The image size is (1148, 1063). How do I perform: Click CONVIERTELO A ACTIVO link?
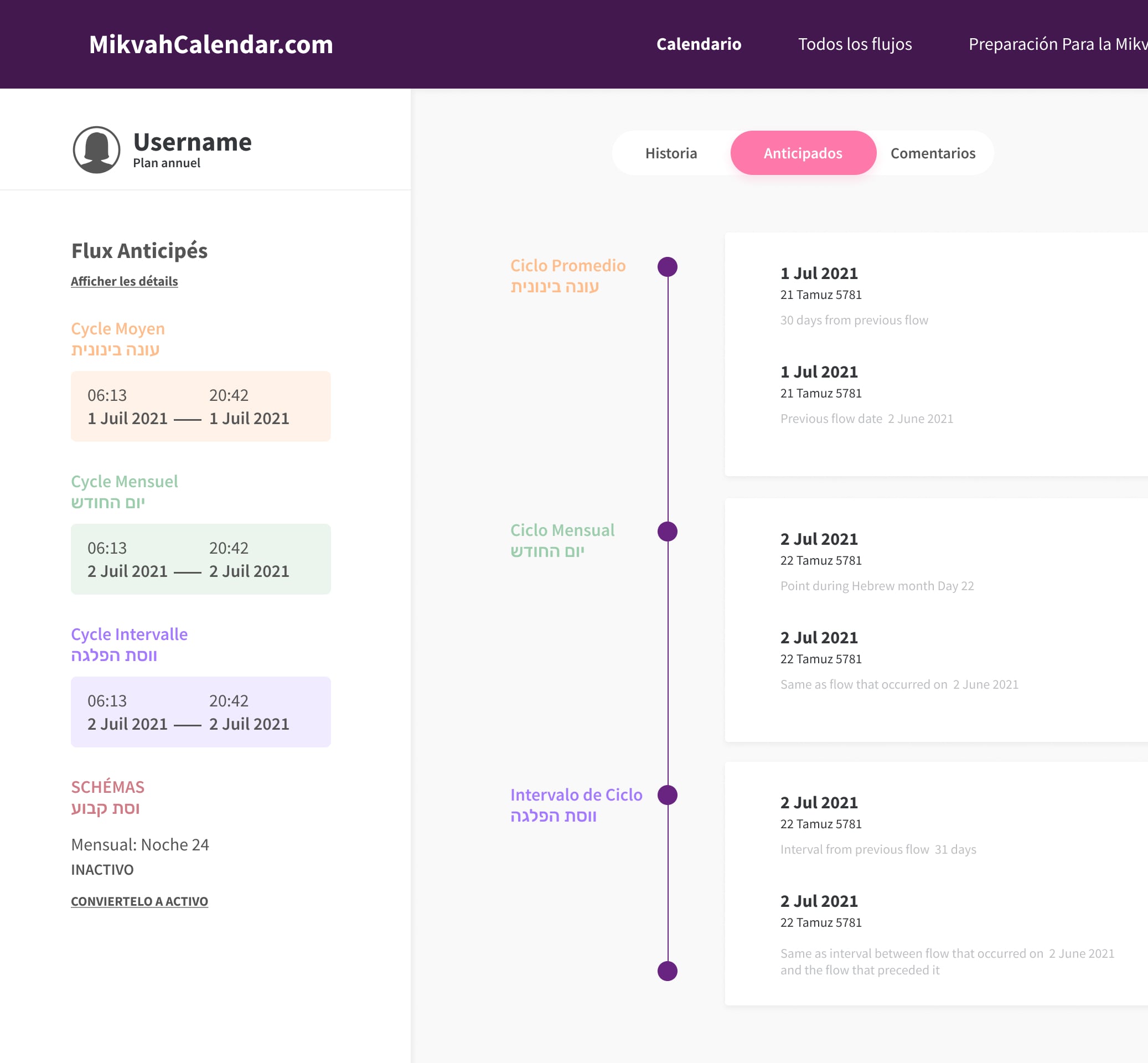[x=139, y=901]
